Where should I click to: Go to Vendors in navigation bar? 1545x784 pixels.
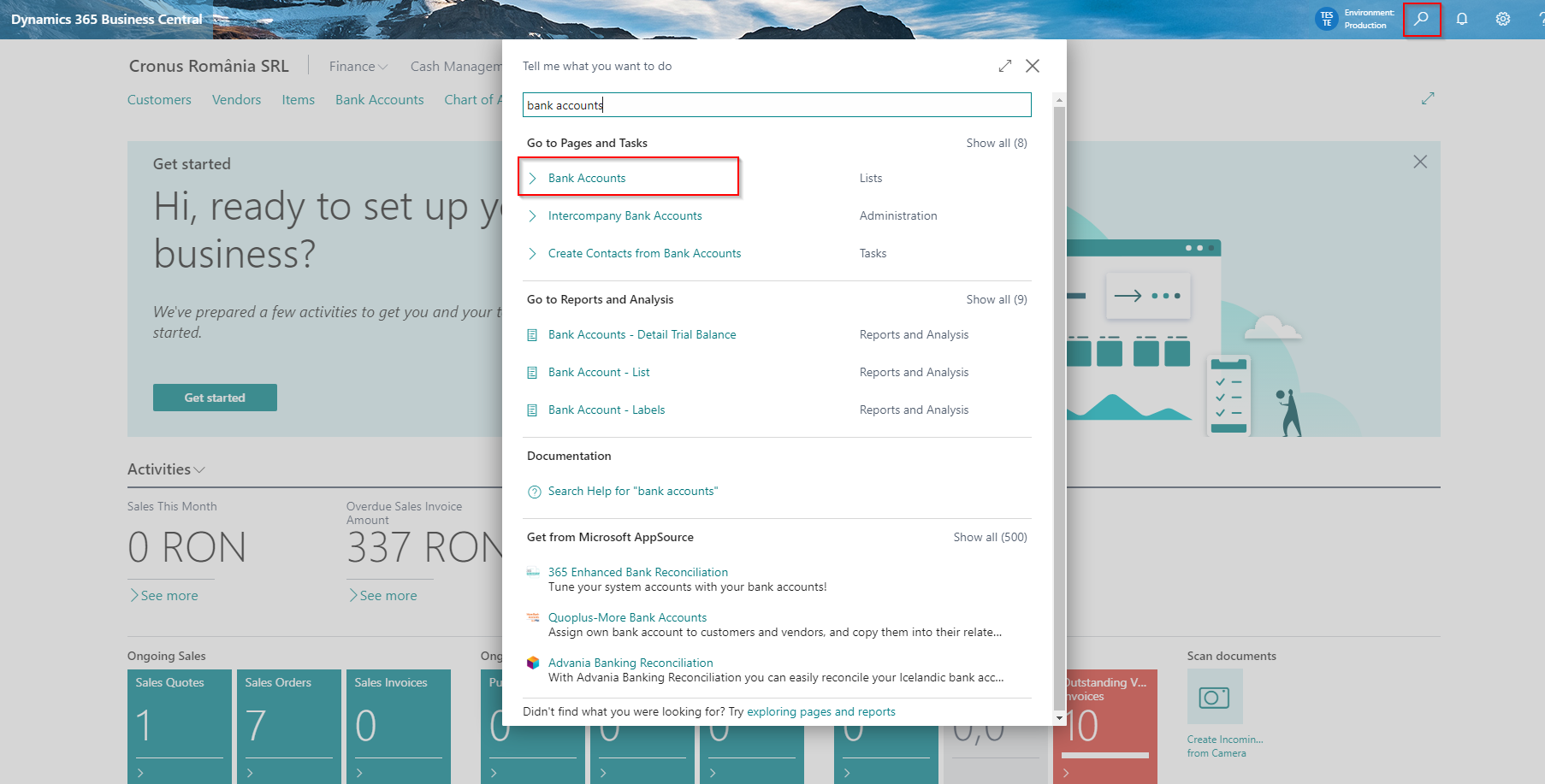pos(236,99)
